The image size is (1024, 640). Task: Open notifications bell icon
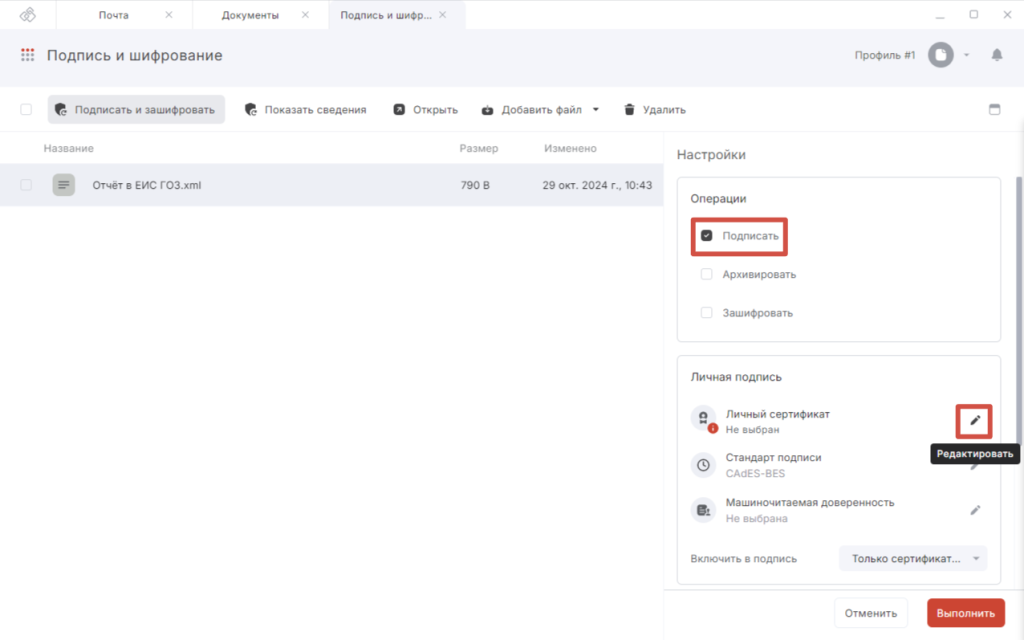tap(997, 55)
